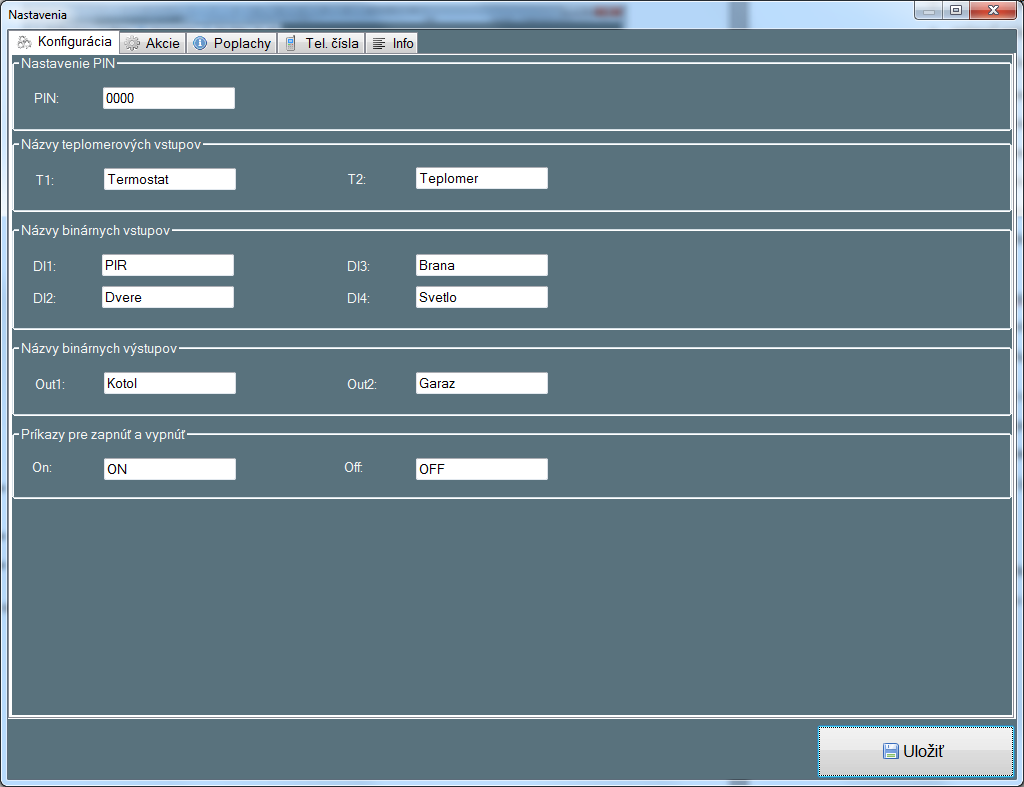Click the Názvy binárnych vstupov label

point(95,231)
